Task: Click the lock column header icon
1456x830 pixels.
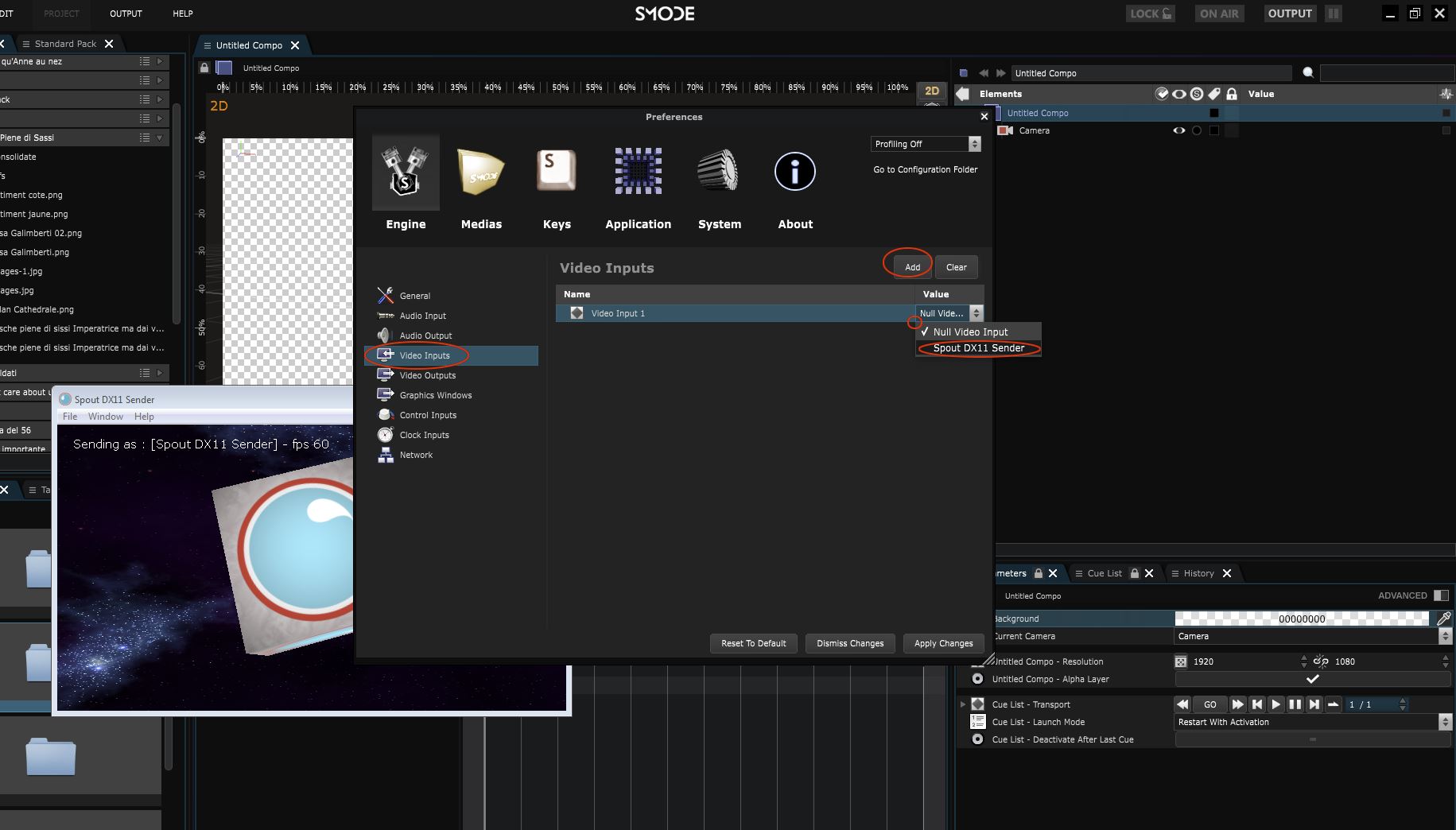Action: click(x=1232, y=94)
